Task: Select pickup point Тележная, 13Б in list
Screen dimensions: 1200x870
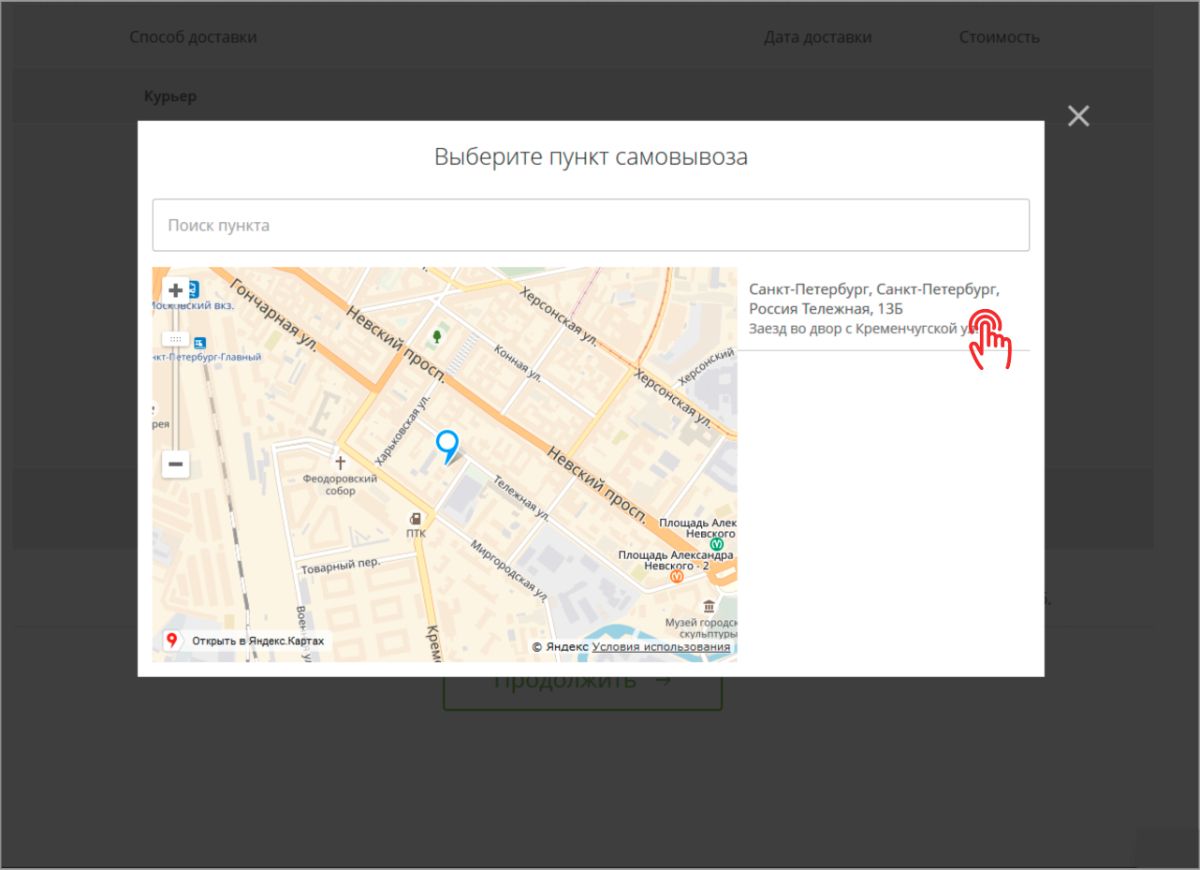Action: [x=884, y=308]
